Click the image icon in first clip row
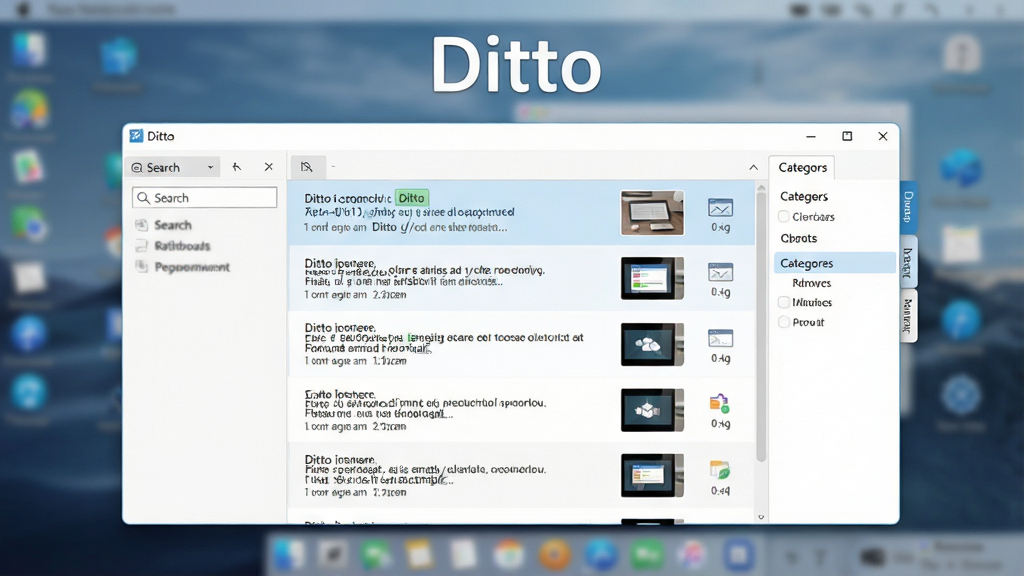Viewport: 1024px width, 576px height. point(720,208)
